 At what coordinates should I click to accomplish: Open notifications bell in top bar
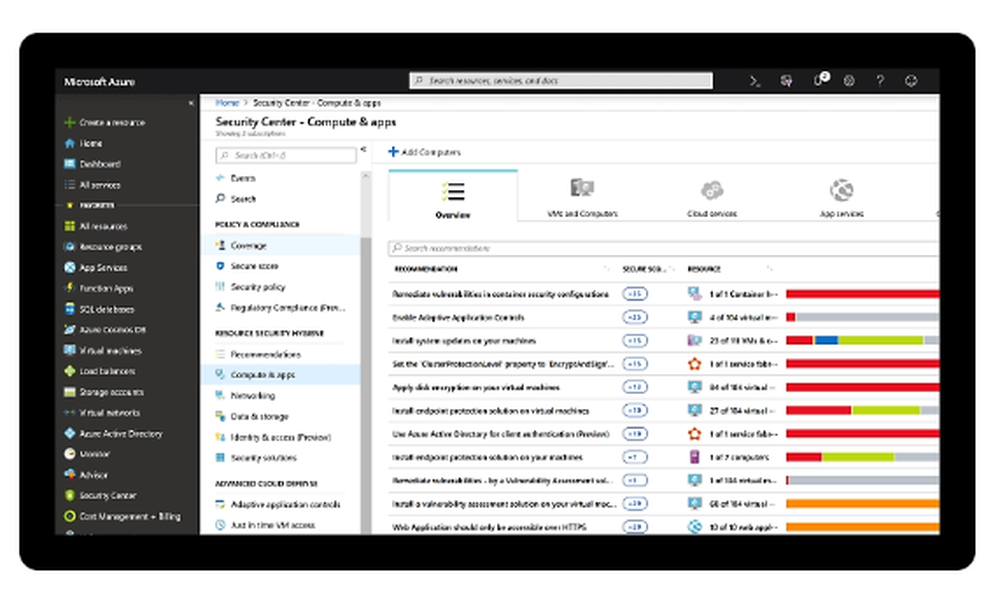819,80
